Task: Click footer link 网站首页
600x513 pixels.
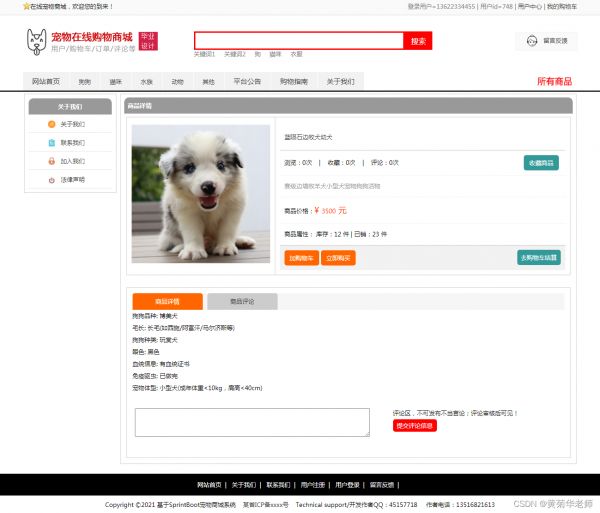Action: [x=209, y=485]
